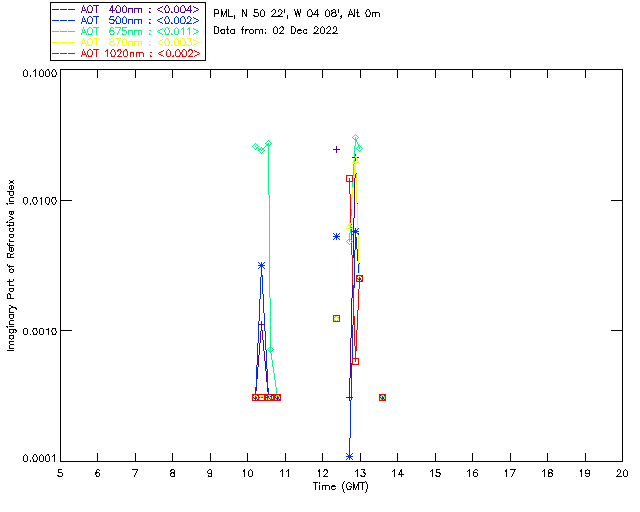Click the x-axis tick label 15
The width and height of the screenshot is (640, 512).
pos(435,473)
